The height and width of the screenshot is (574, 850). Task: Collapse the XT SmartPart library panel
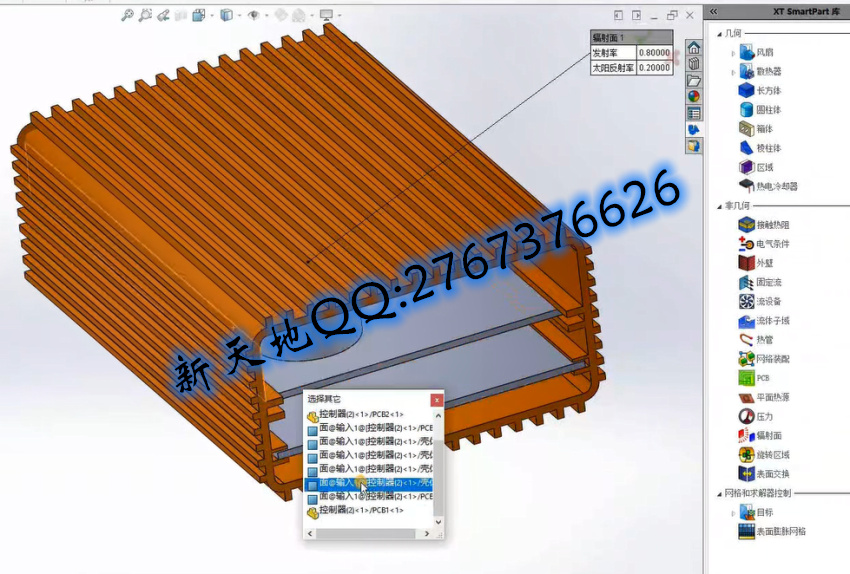713,11
